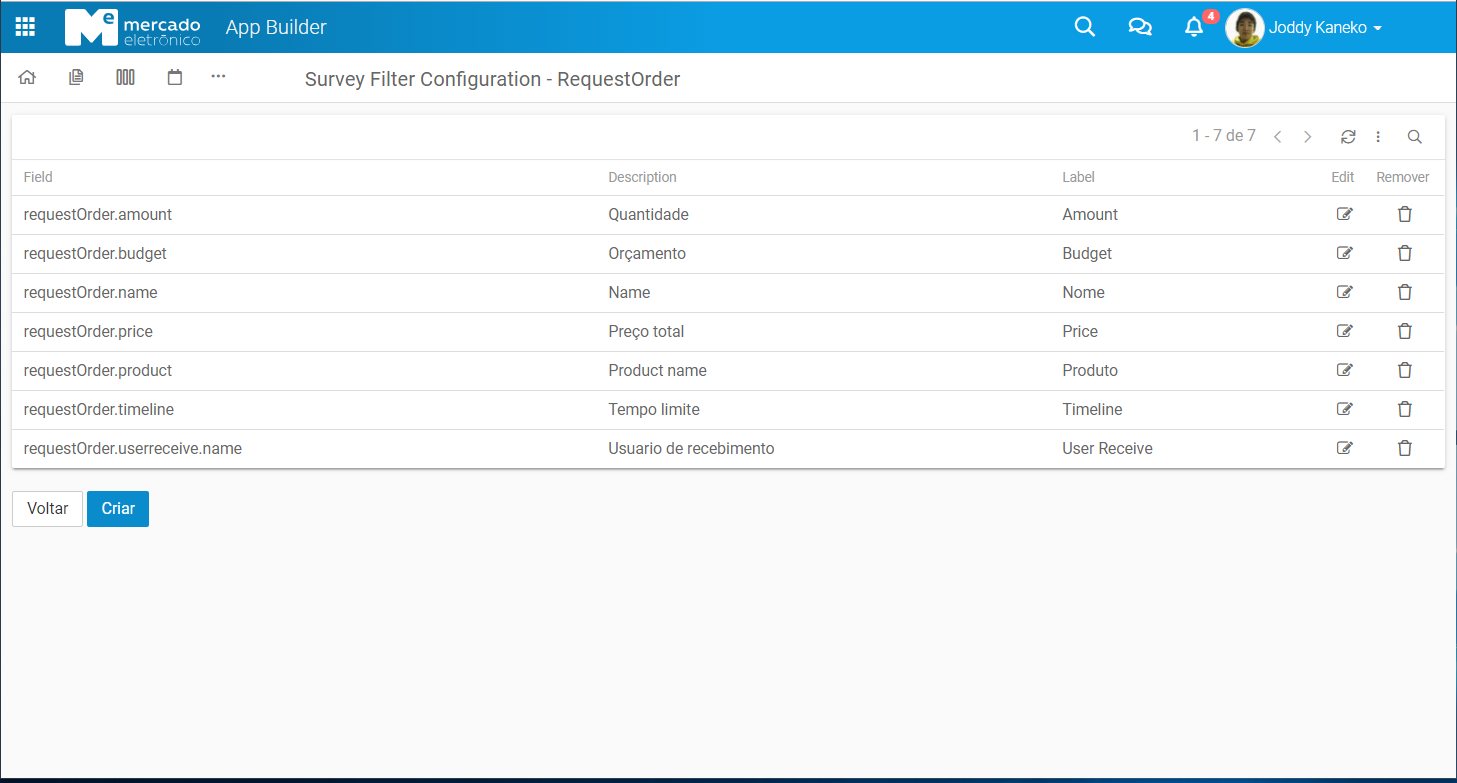
Task: Open the apps grid menu icon
Action: [25, 27]
